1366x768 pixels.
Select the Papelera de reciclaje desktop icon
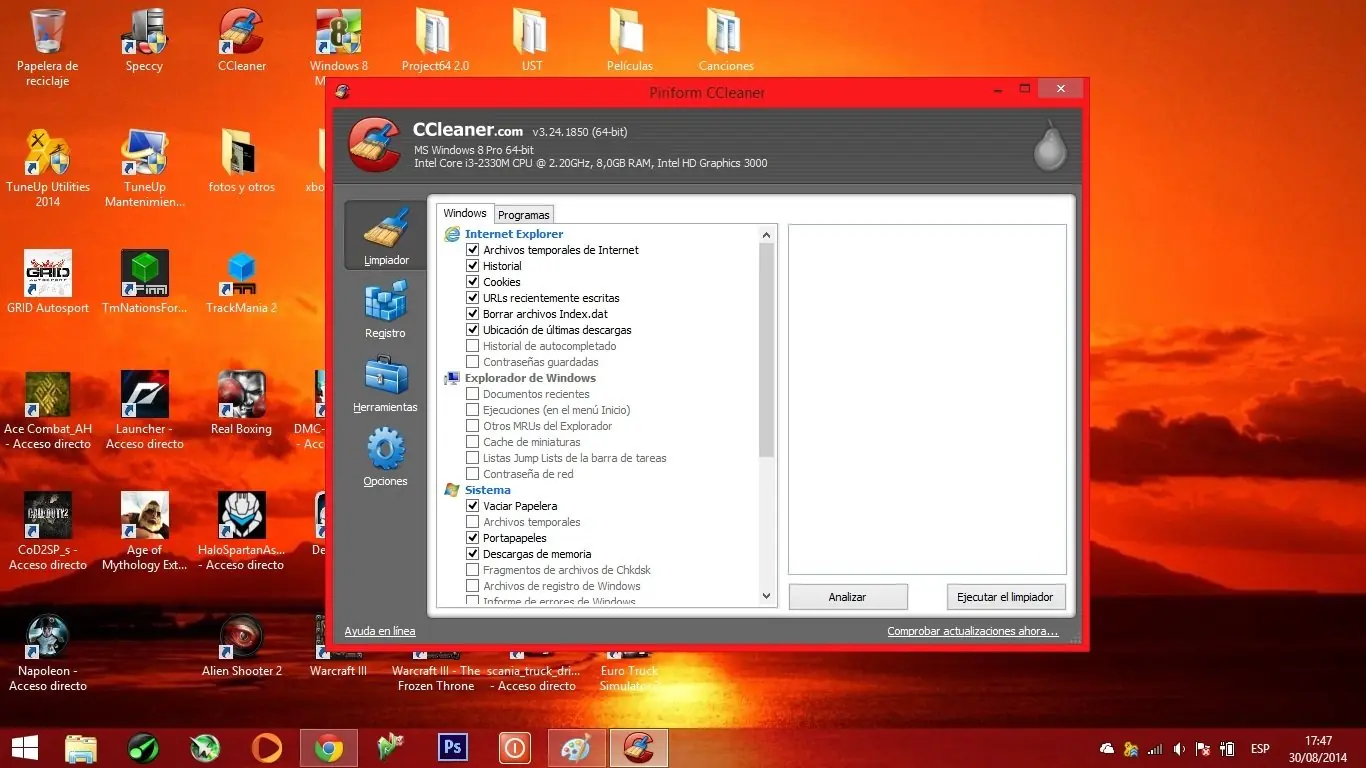(x=48, y=47)
